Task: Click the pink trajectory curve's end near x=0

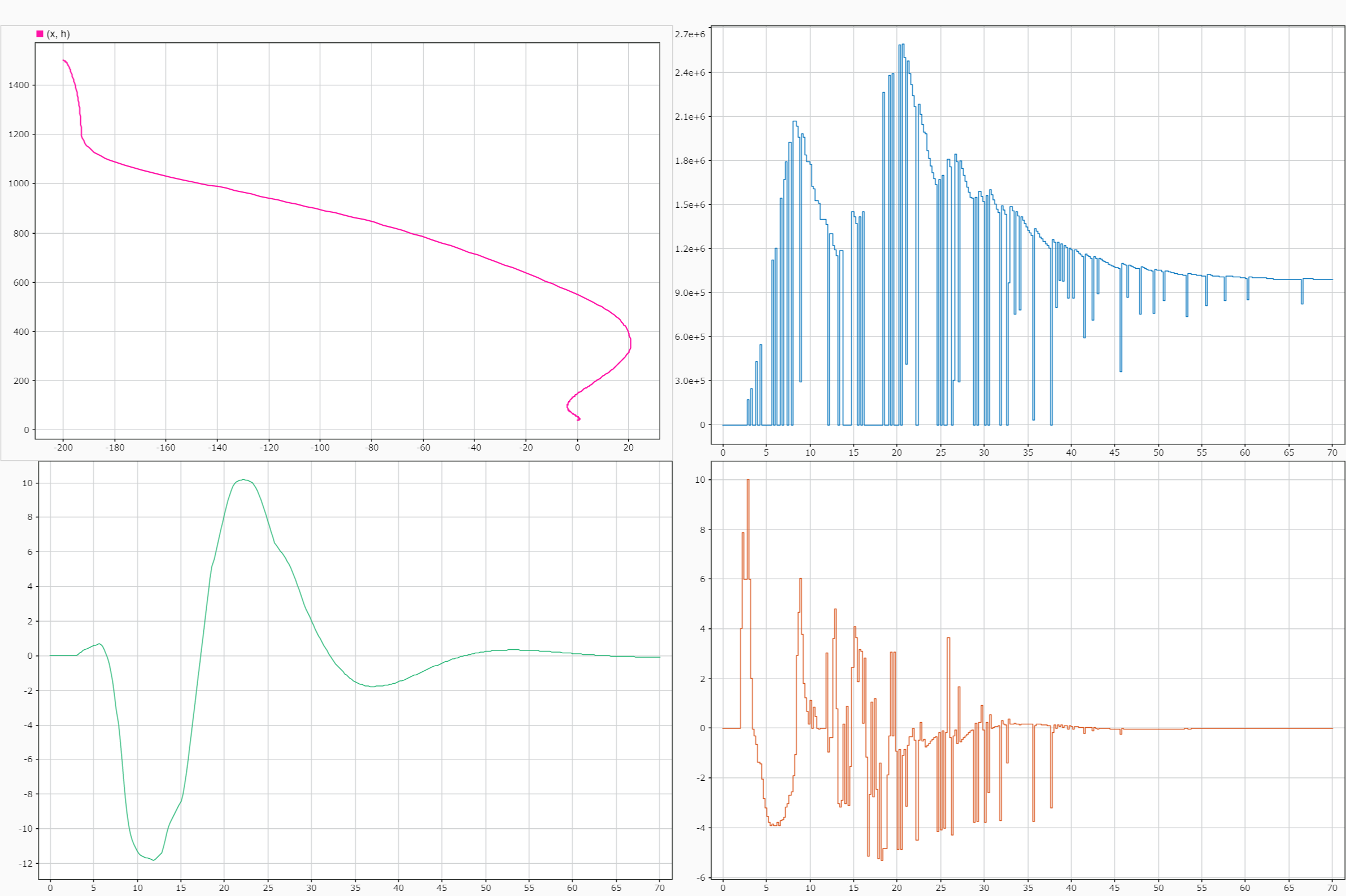Action: (x=578, y=419)
